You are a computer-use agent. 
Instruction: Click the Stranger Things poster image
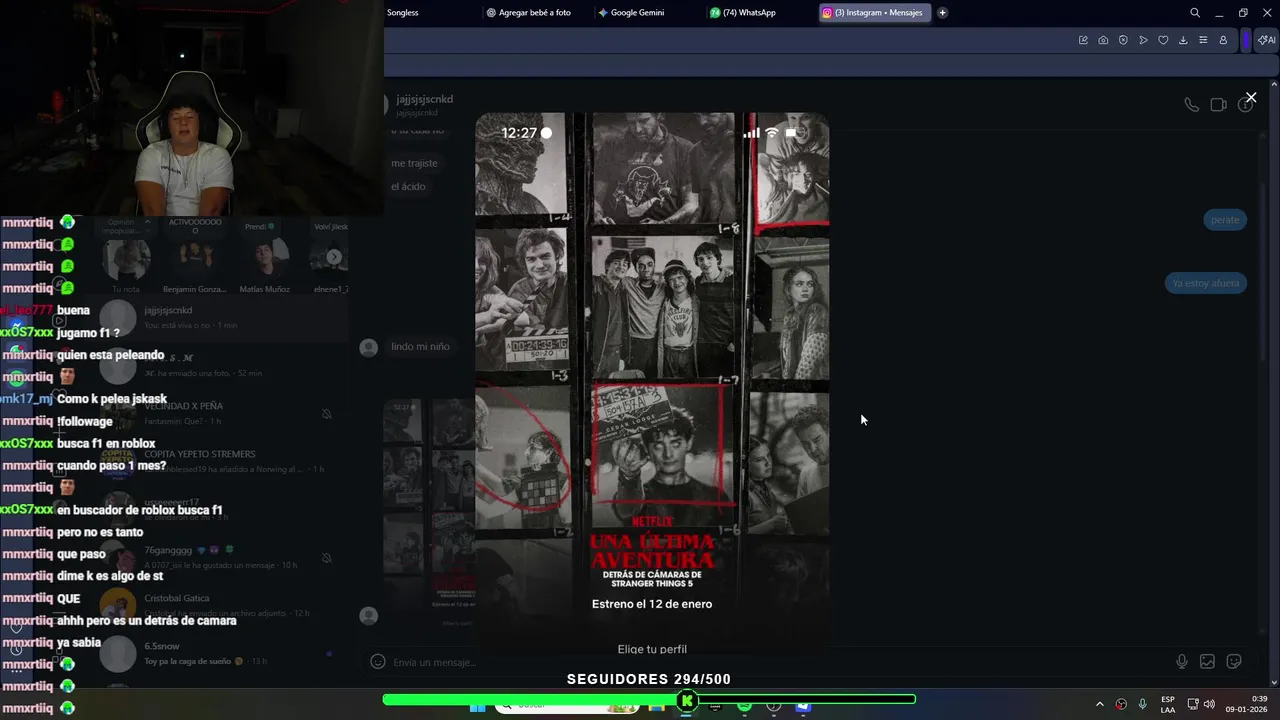(x=652, y=385)
